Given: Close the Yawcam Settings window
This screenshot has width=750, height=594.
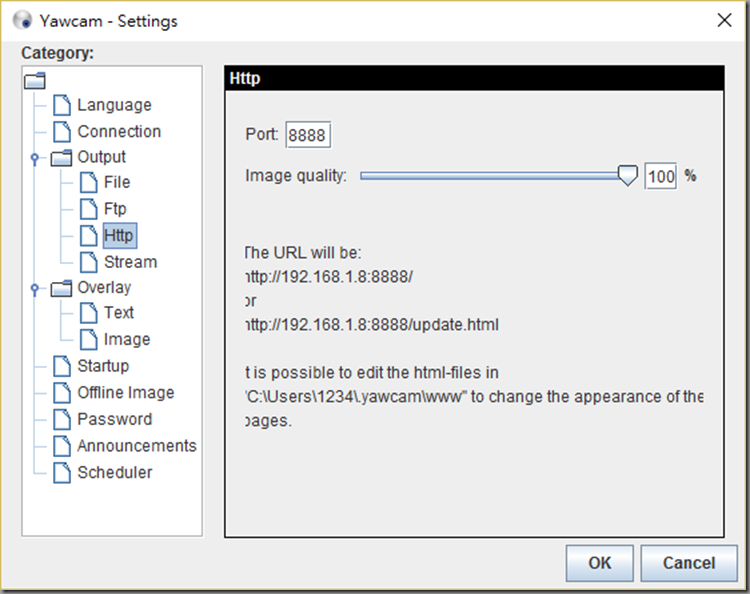Looking at the screenshot, I should coord(725,20).
